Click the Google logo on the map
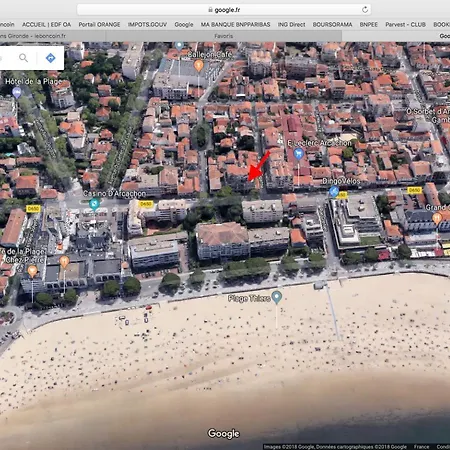This screenshot has width=450, height=450. pyautogui.click(x=223, y=433)
